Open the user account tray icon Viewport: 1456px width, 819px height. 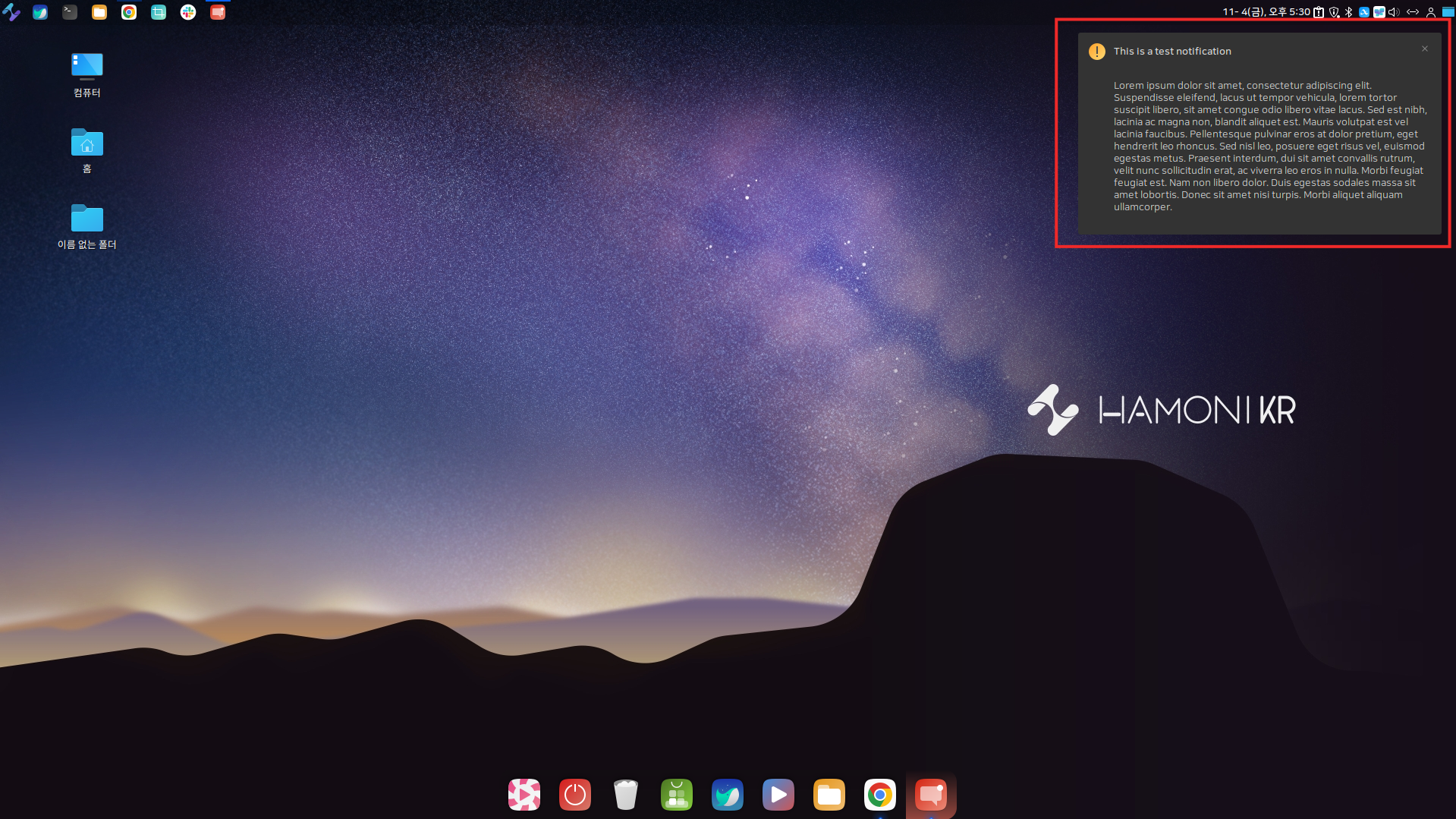(x=1431, y=12)
